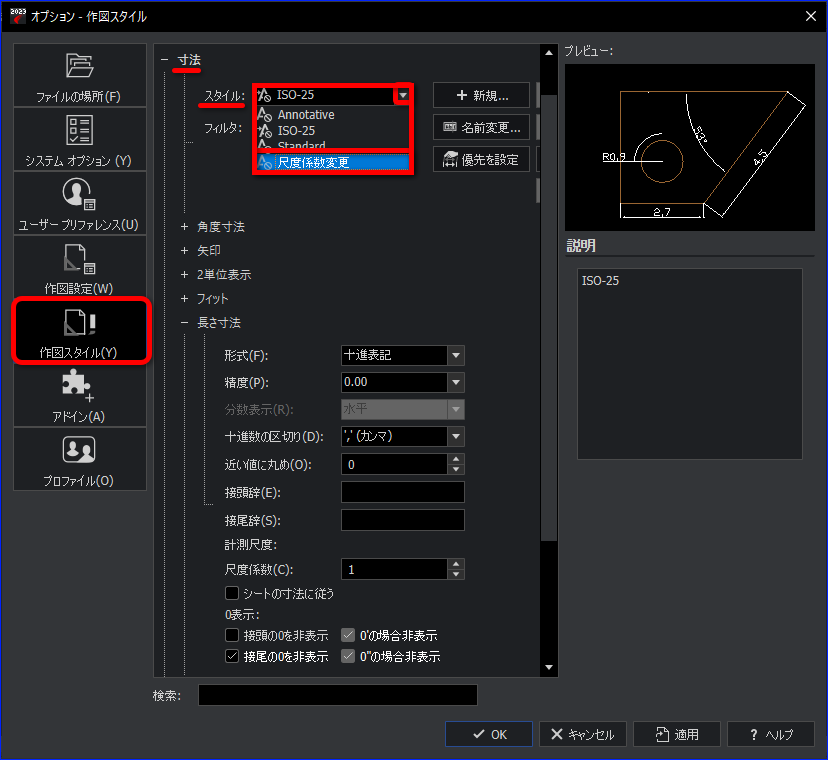828x760 pixels.
Task: Click the 優先を設定 button
Action: click(481, 160)
